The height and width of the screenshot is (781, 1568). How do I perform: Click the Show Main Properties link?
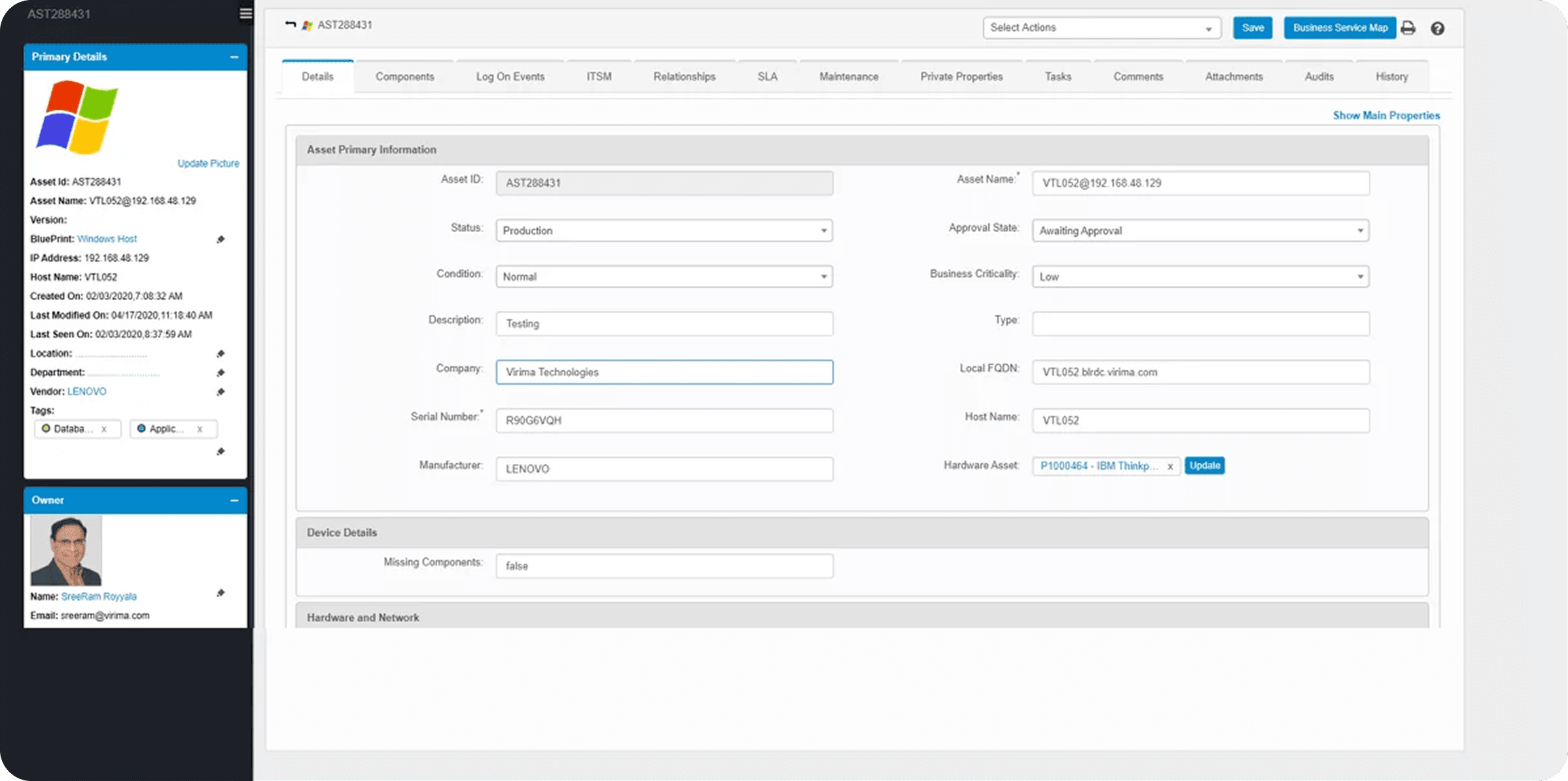coord(1387,116)
